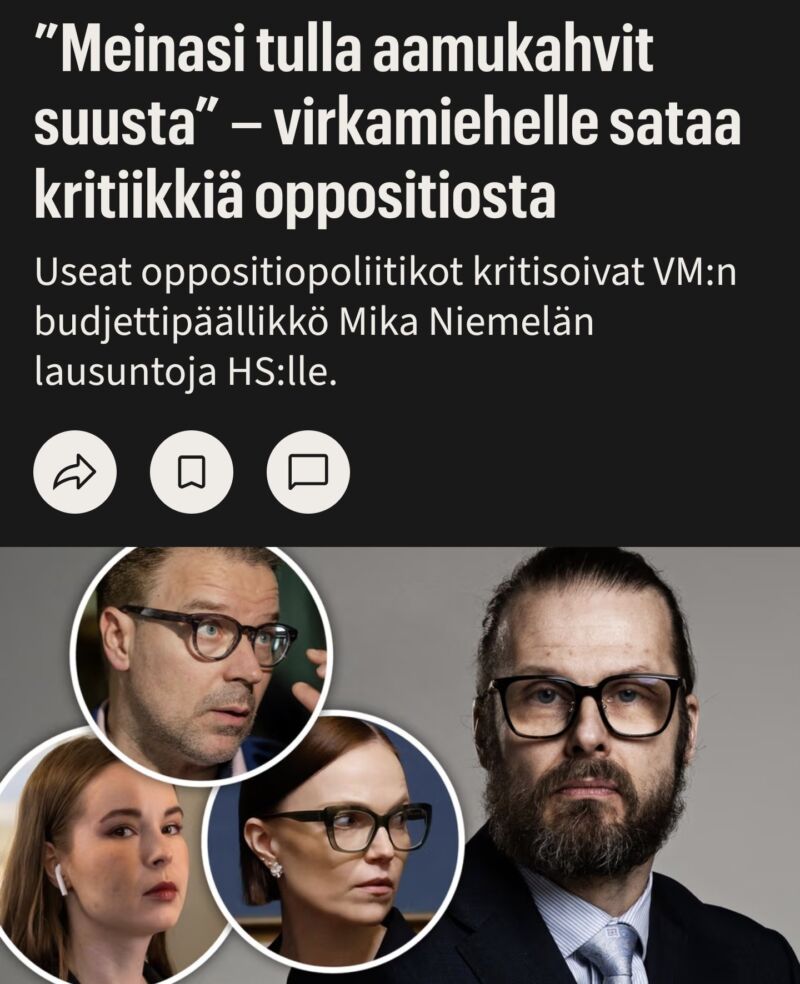Click headline words "virkamiehelle sataa"

point(509,122)
